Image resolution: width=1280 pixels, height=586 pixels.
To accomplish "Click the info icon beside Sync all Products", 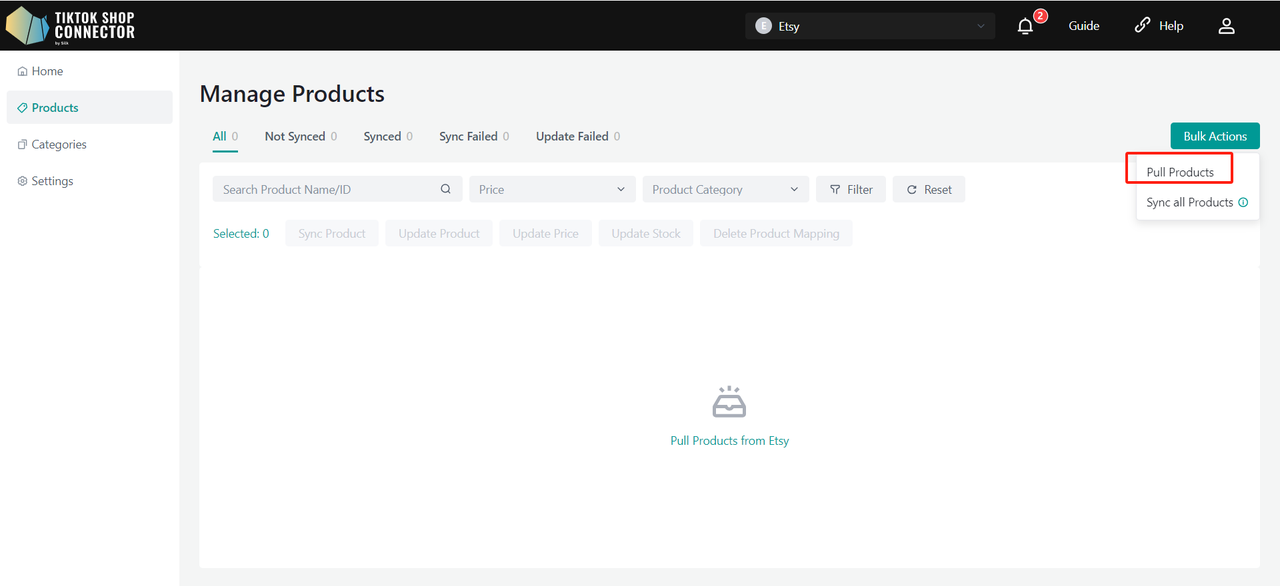I will [x=1243, y=202].
